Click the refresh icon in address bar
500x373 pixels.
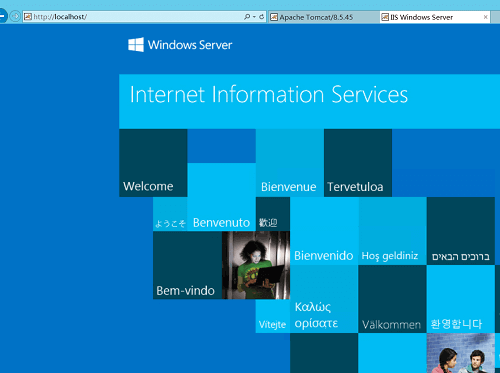click(261, 17)
